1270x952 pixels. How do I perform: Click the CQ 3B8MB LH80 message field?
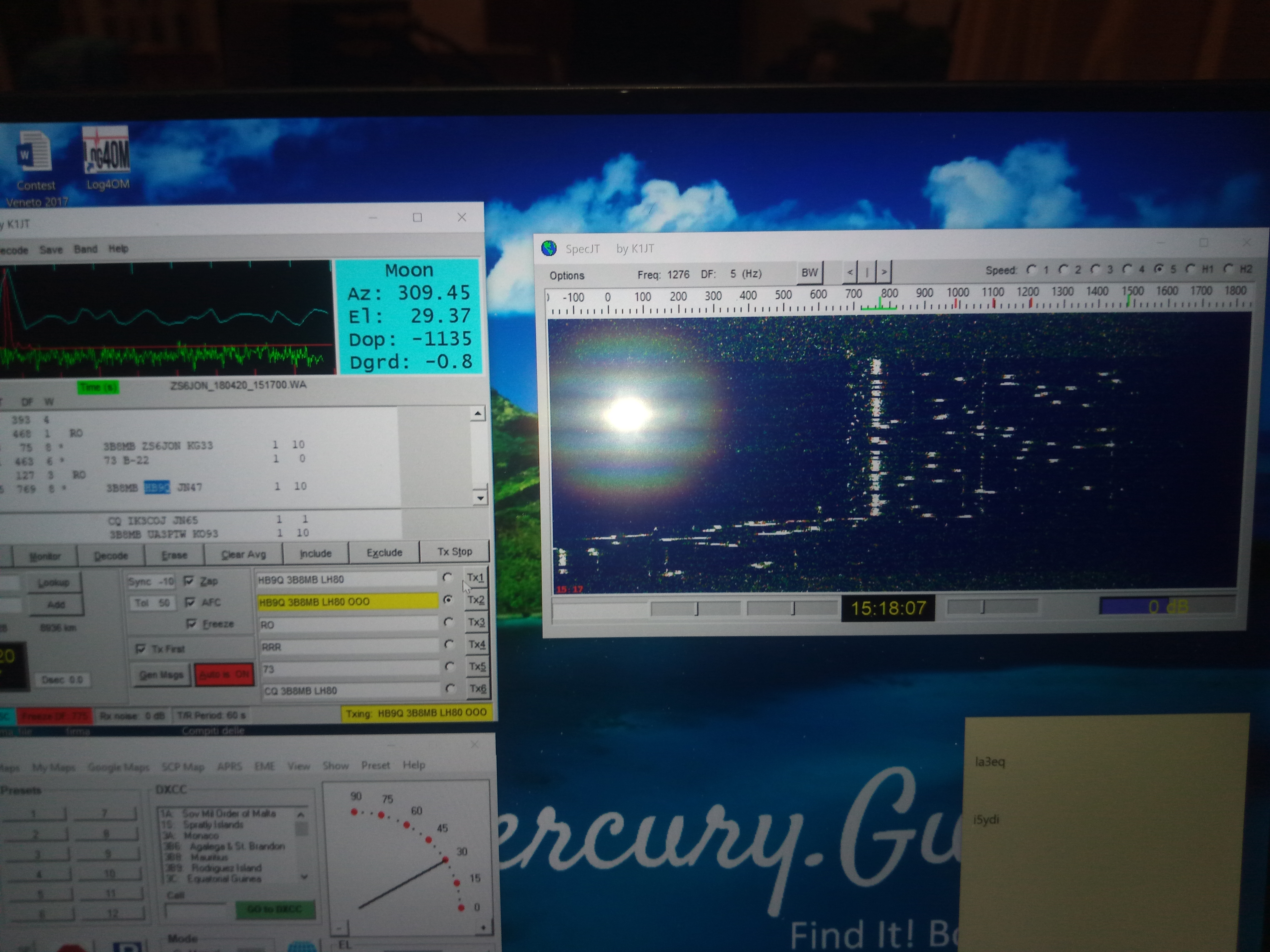[351, 690]
